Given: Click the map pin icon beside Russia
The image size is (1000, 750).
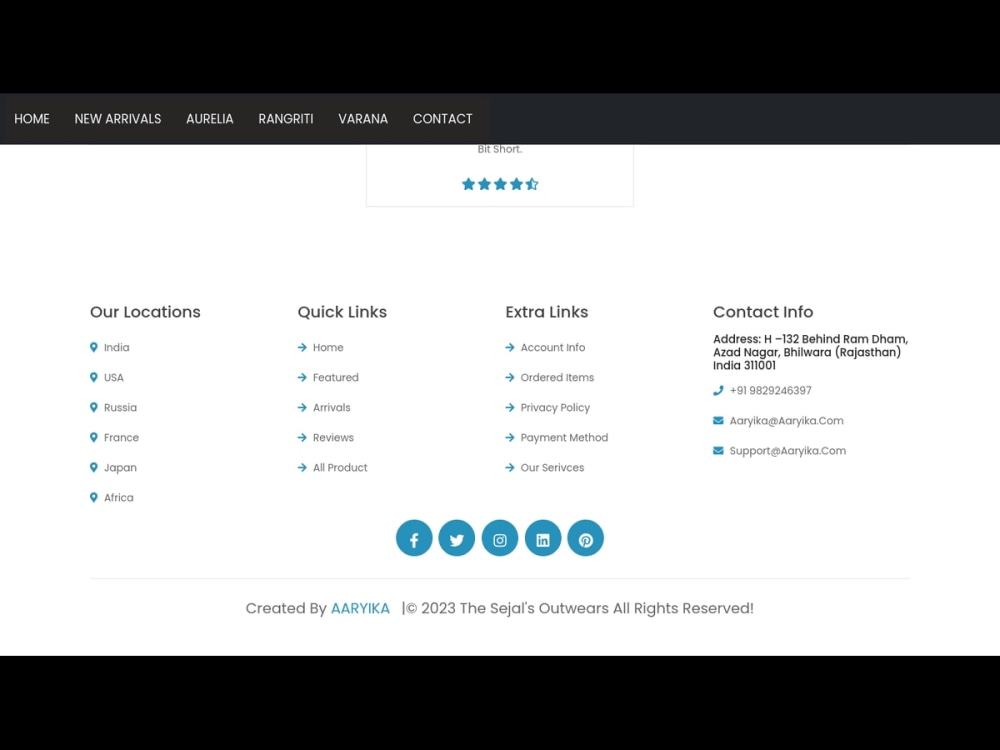Looking at the screenshot, I should coord(94,408).
